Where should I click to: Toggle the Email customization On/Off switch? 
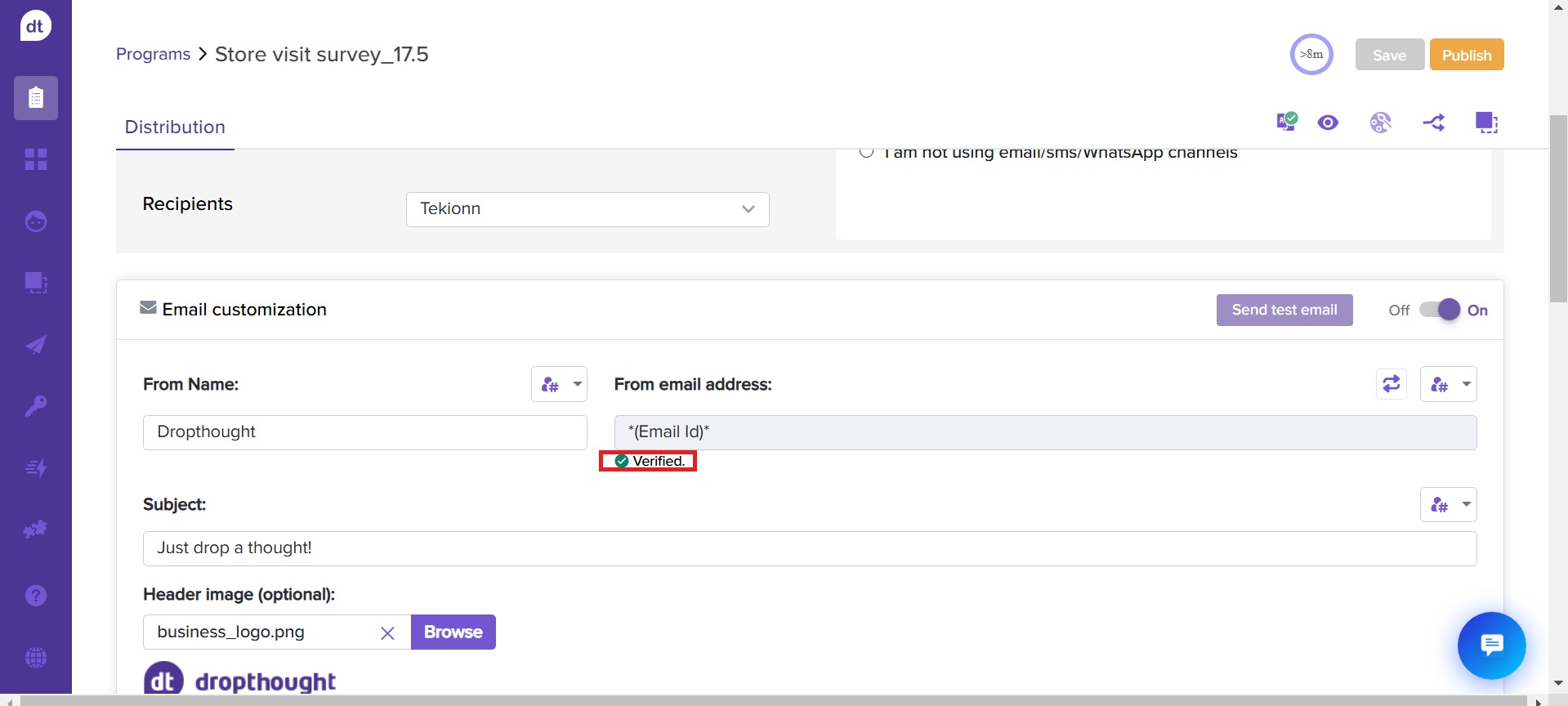click(x=1440, y=310)
